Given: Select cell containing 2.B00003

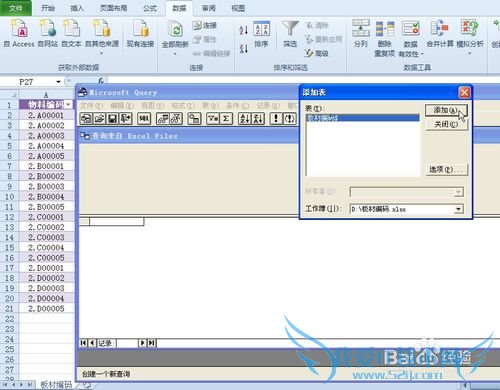Looking at the screenshot, I should point(46,186).
